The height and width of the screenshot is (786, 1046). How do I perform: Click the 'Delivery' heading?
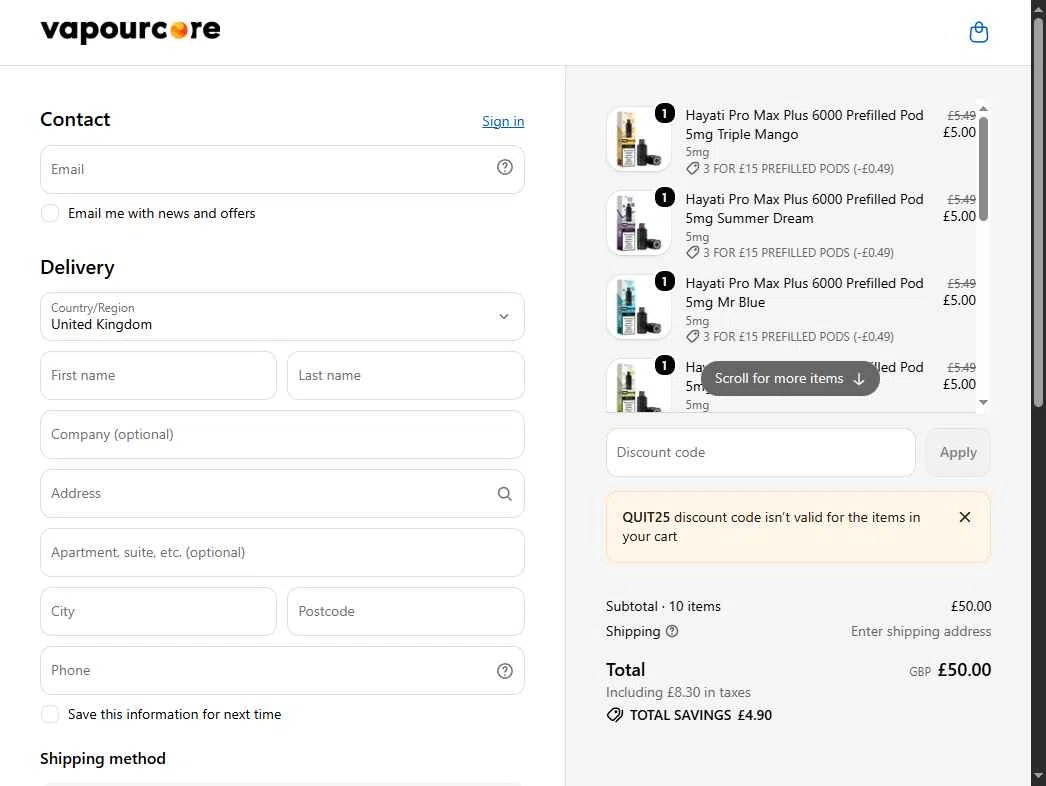point(77,268)
